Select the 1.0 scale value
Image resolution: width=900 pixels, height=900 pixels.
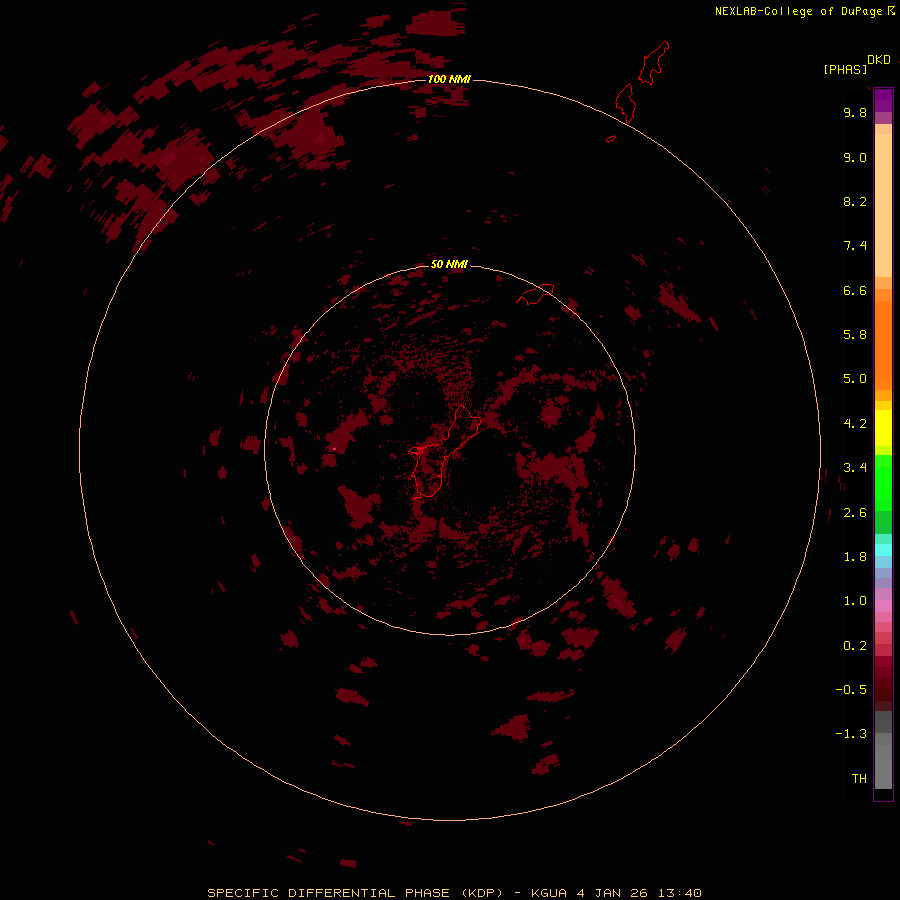tap(855, 601)
